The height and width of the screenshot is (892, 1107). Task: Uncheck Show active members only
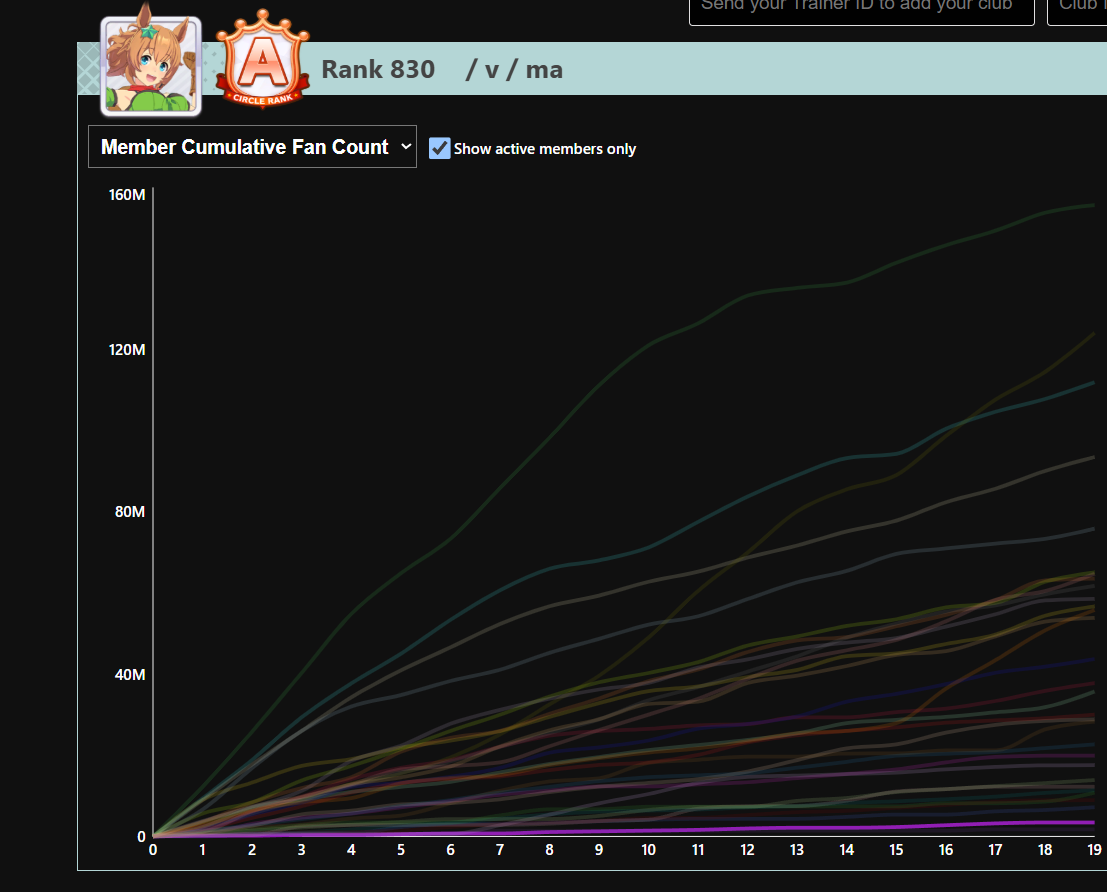click(x=439, y=148)
